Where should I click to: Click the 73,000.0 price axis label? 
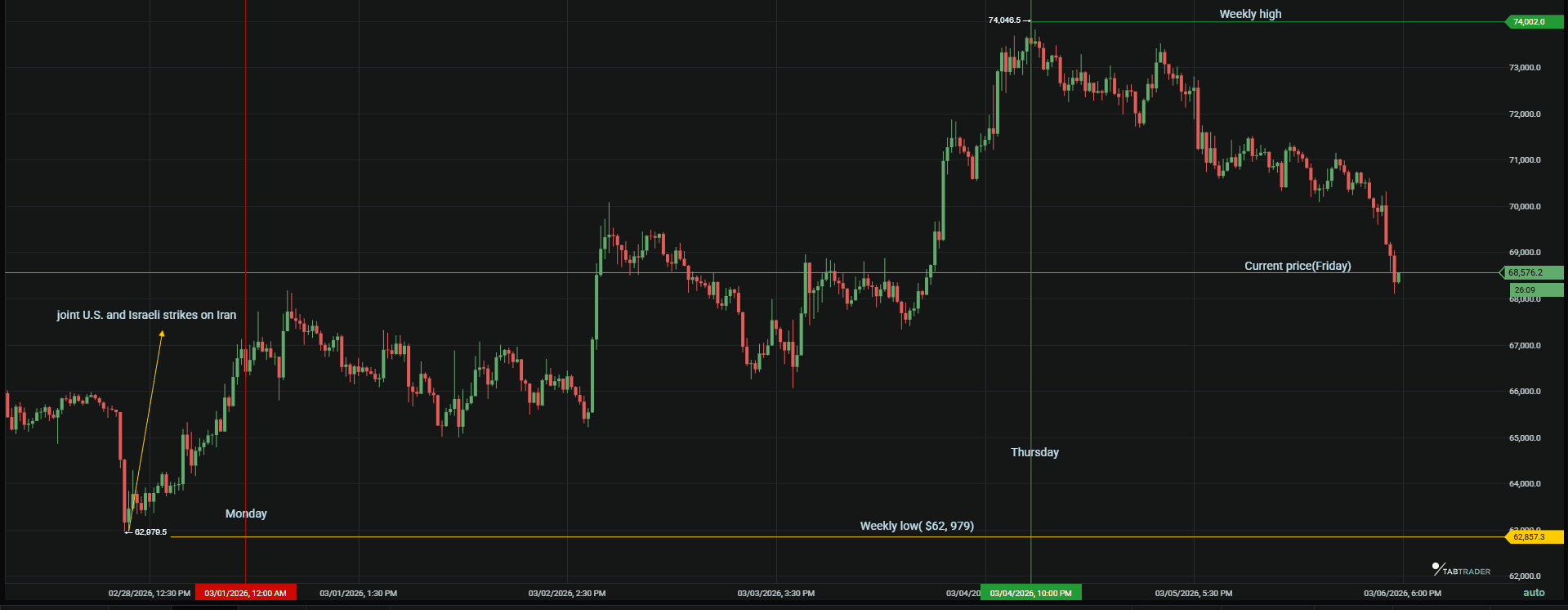point(1525,68)
